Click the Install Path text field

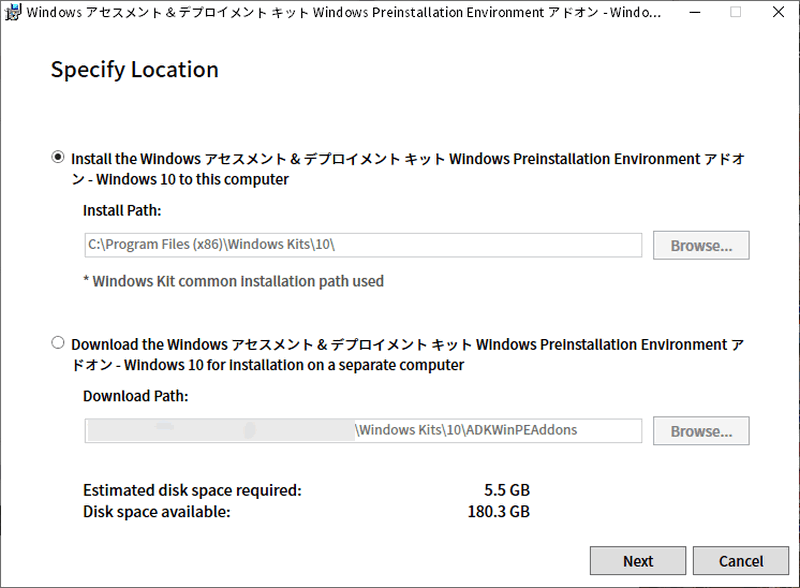(x=363, y=245)
